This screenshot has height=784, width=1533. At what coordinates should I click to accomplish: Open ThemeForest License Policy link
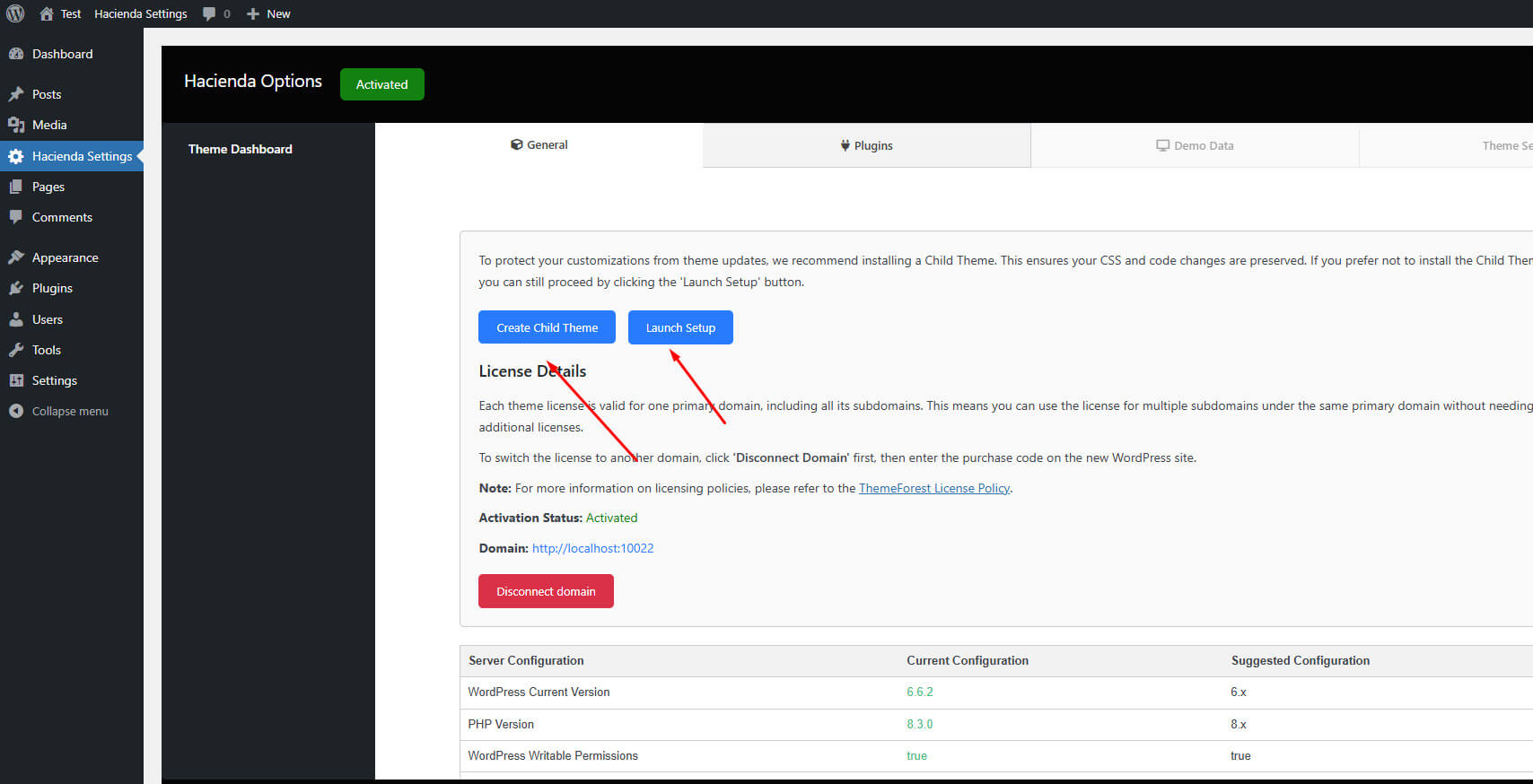click(934, 488)
